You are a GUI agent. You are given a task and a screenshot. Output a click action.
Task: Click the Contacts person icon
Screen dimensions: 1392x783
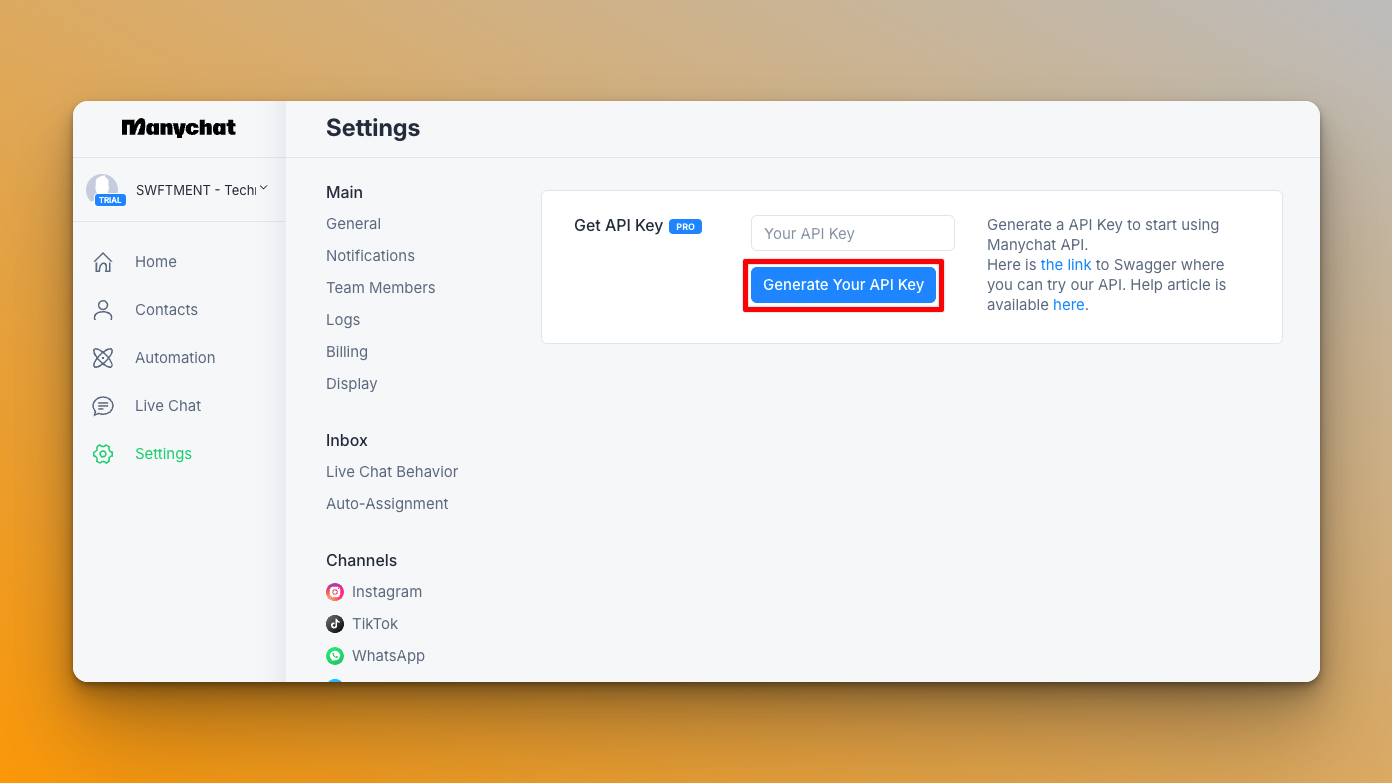[103, 310]
